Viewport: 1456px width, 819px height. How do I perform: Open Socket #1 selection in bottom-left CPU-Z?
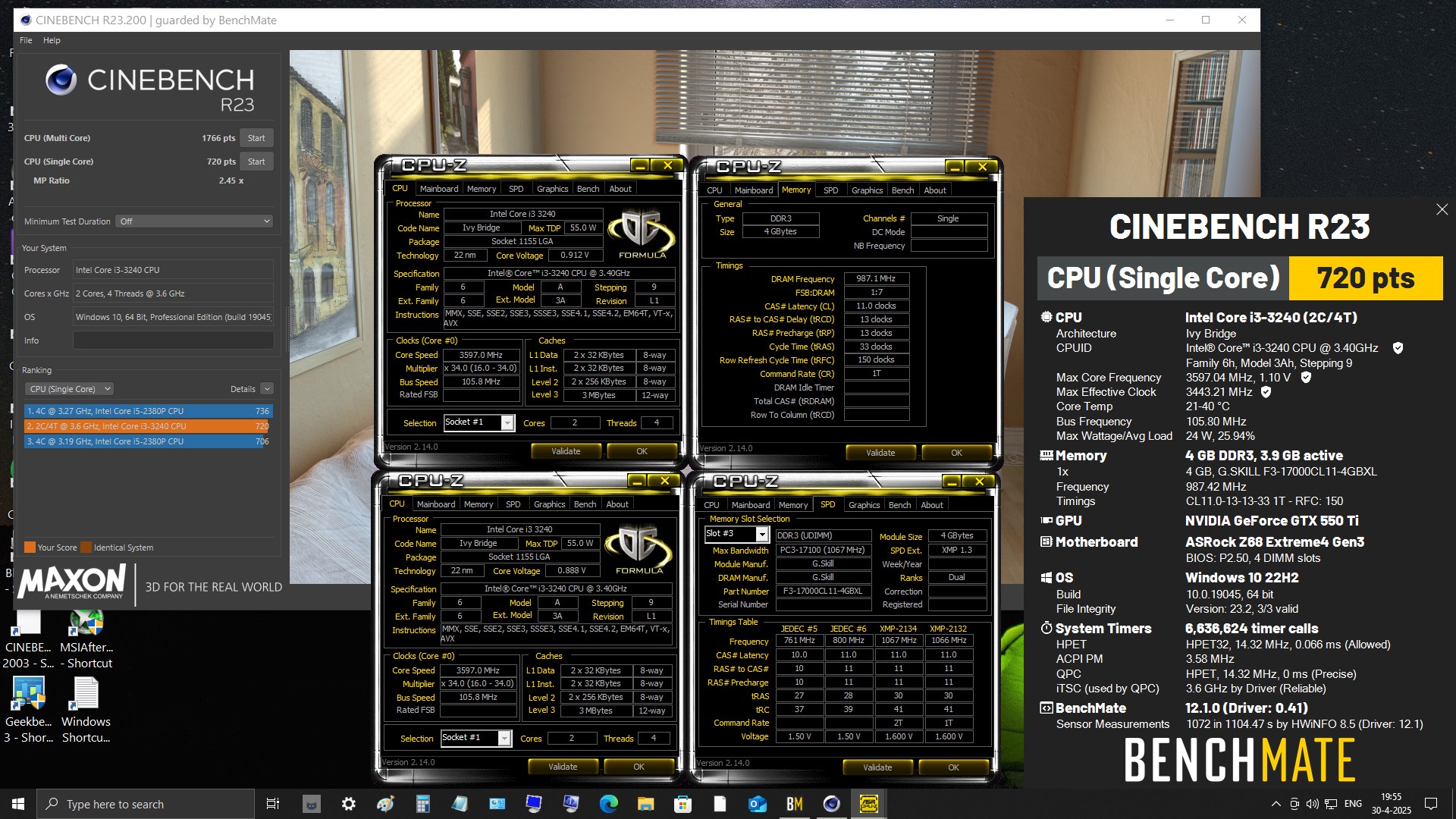475,738
